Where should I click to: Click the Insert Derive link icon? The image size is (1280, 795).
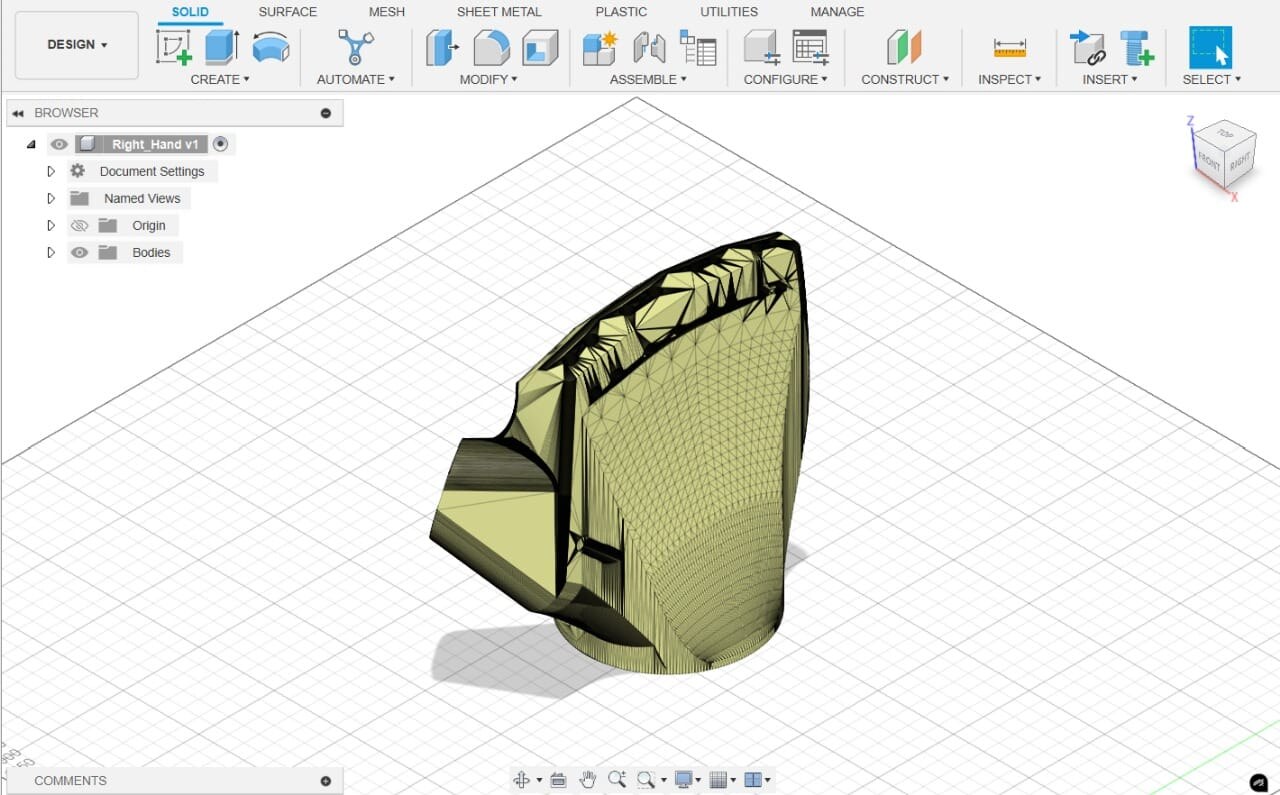coord(1086,47)
